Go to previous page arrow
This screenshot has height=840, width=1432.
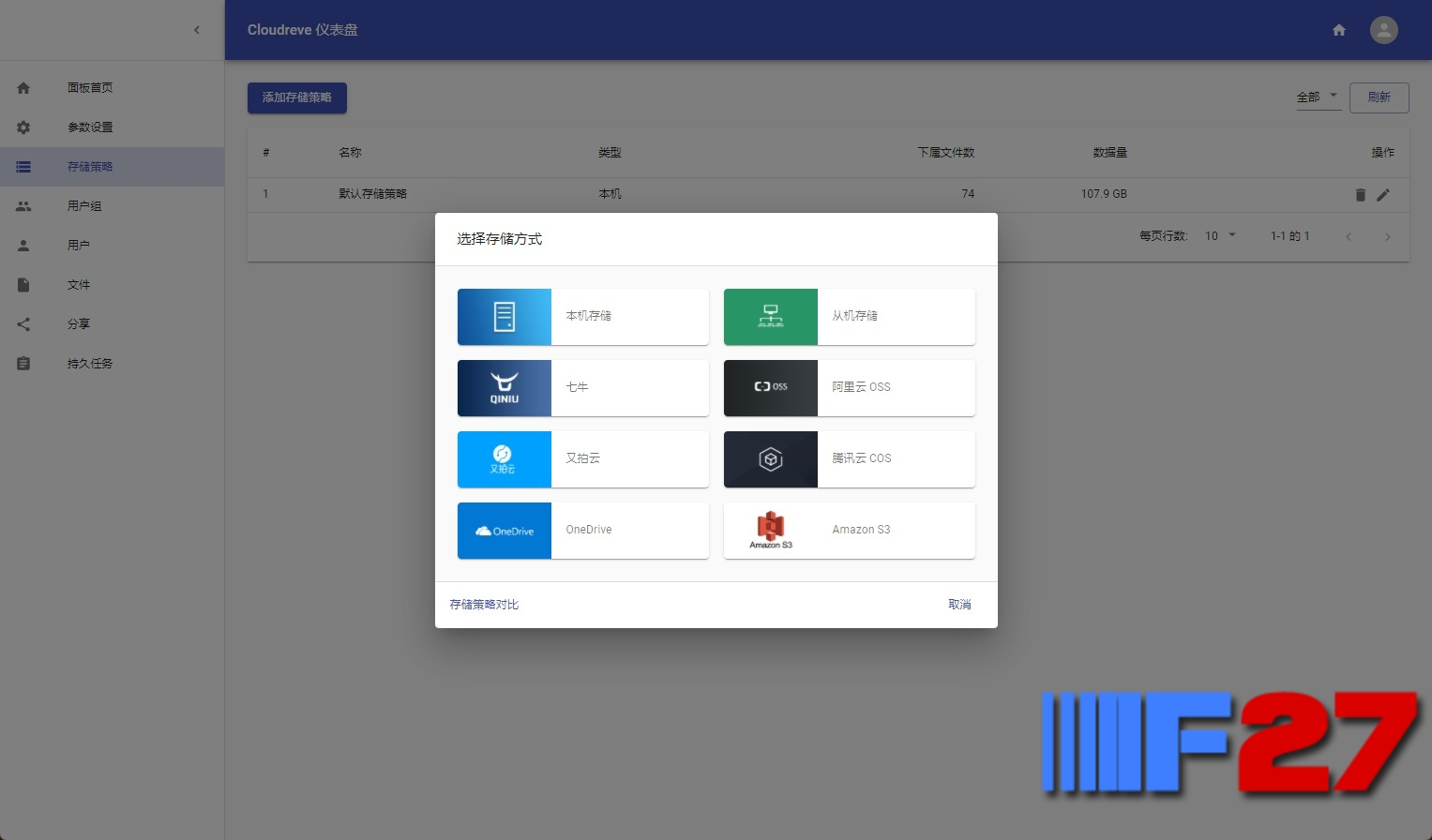tap(1349, 236)
